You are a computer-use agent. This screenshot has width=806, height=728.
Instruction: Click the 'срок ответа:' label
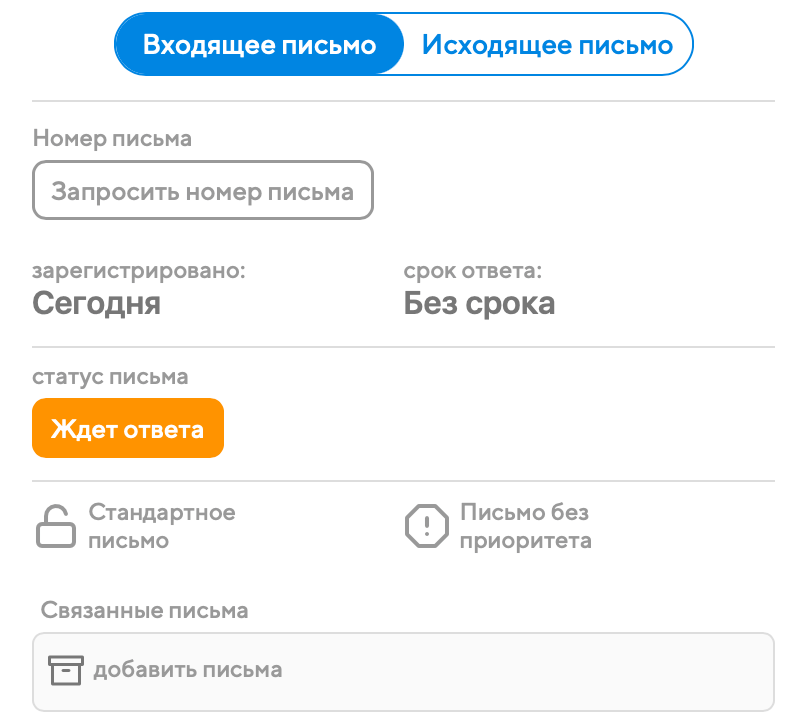point(473,271)
